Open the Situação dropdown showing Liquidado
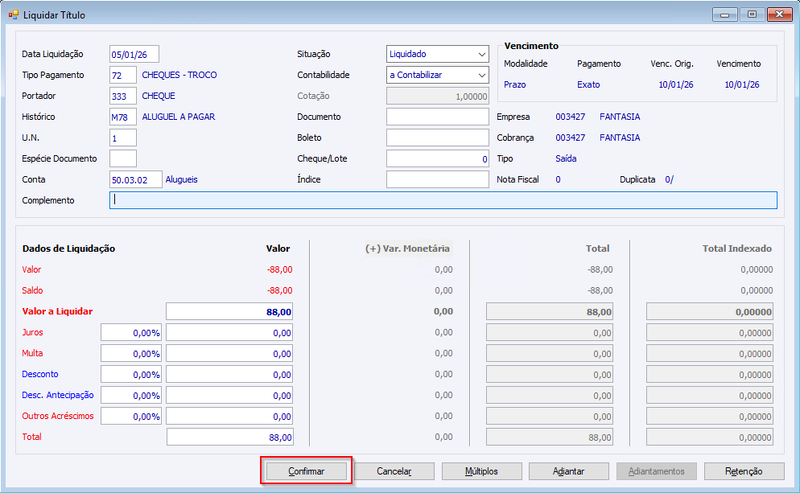This screenshot has width=800, height=493. 437,54
